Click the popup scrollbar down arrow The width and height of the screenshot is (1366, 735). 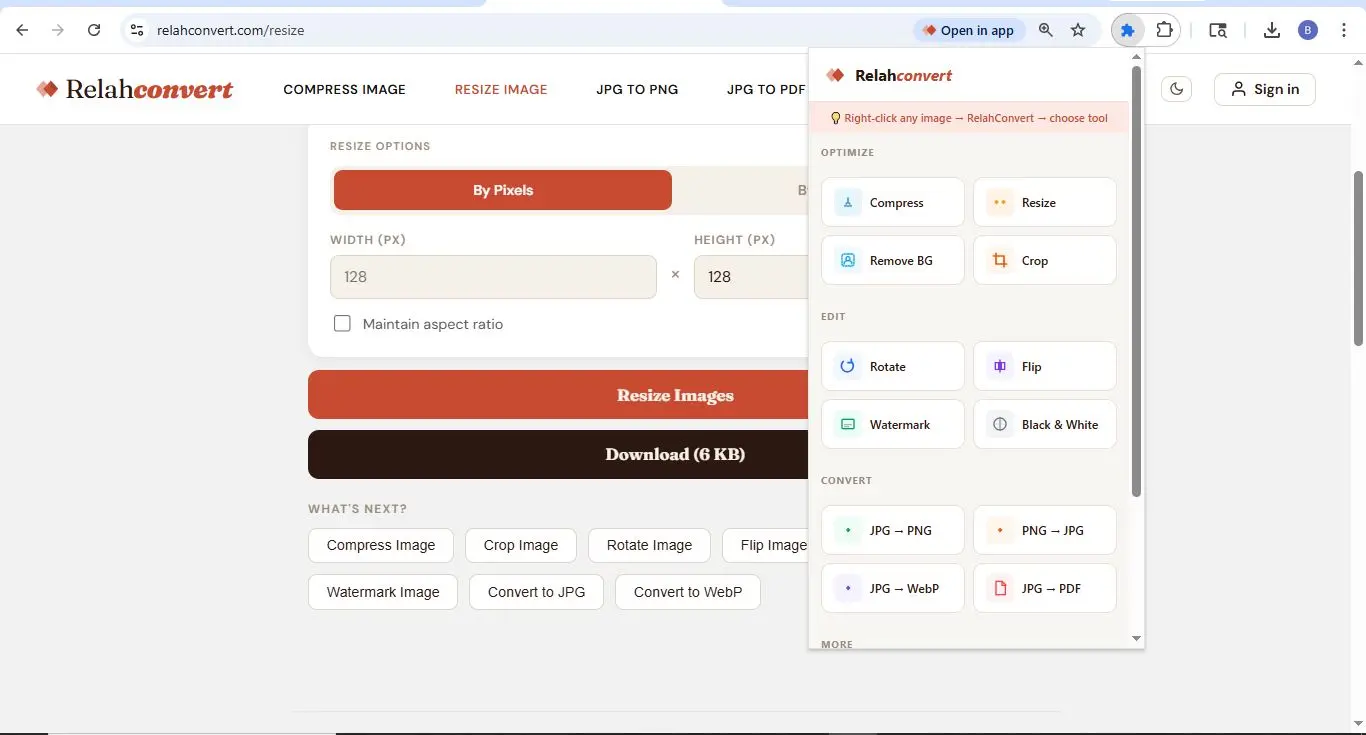1136,638
